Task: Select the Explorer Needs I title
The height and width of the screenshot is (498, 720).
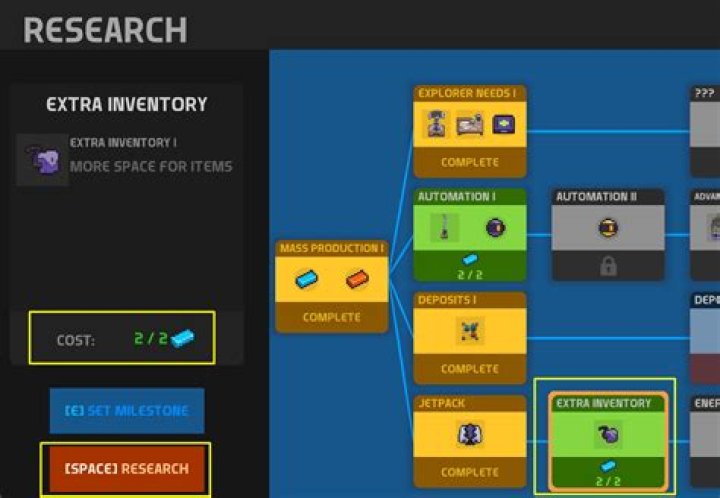Action: (x=467, y=93)
